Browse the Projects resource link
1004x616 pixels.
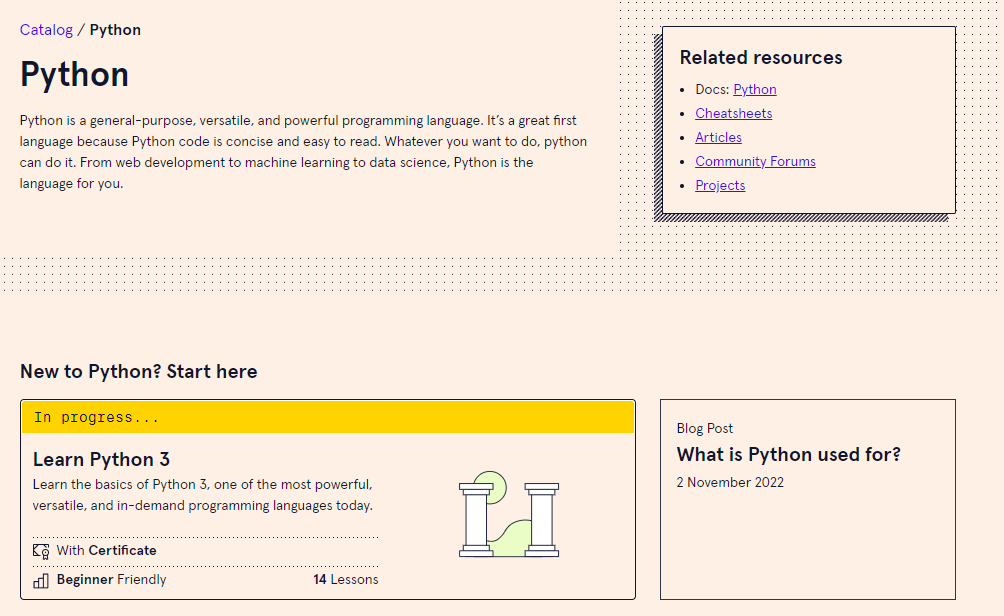point(720,185)
